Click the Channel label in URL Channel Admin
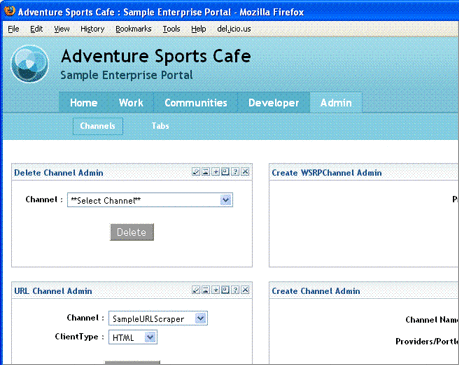 tap(86, 318)
